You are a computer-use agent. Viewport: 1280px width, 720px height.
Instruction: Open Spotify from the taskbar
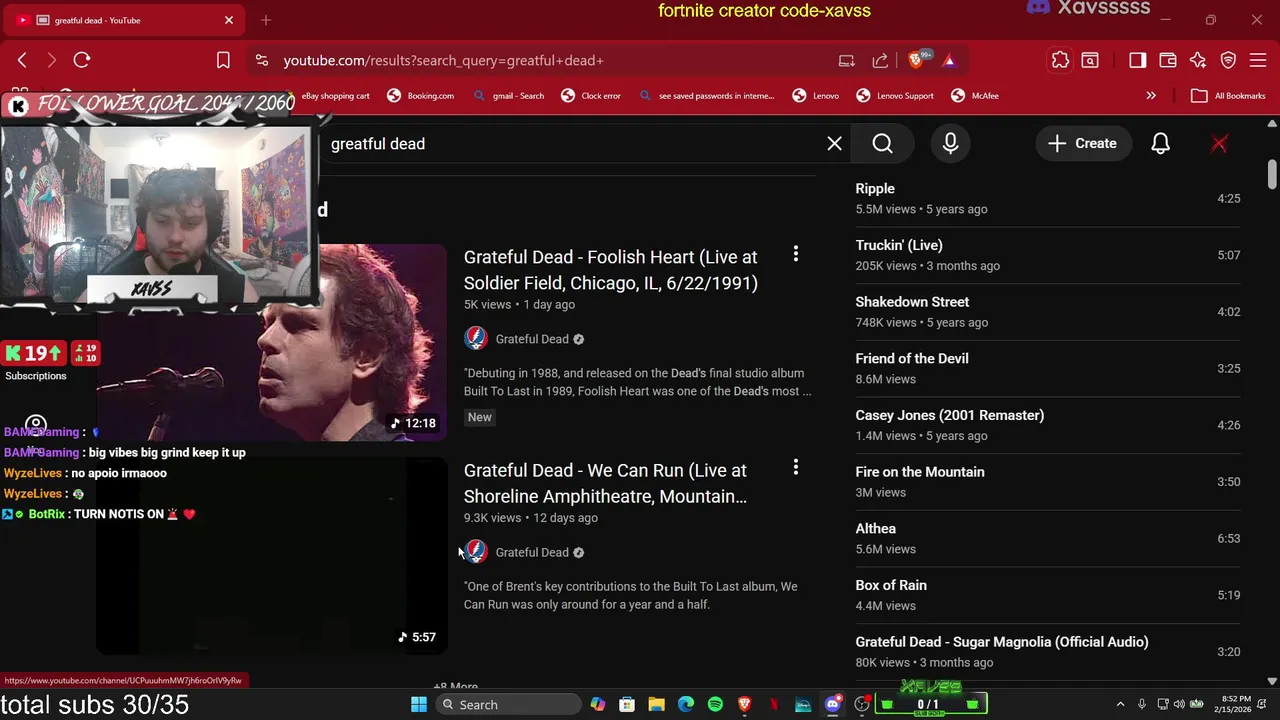(x=715, y=704)
